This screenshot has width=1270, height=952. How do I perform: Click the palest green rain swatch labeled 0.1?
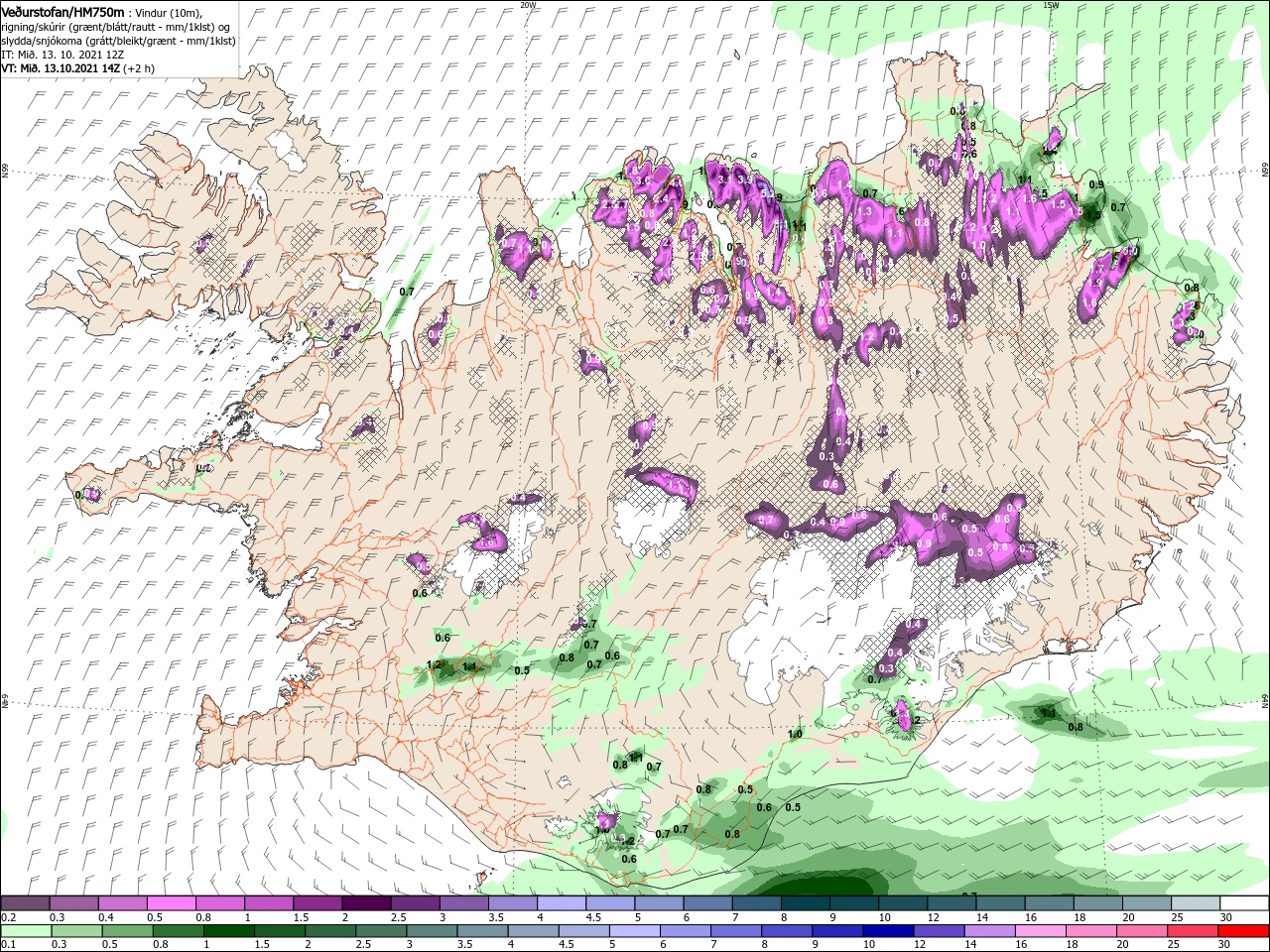(26, 931)
